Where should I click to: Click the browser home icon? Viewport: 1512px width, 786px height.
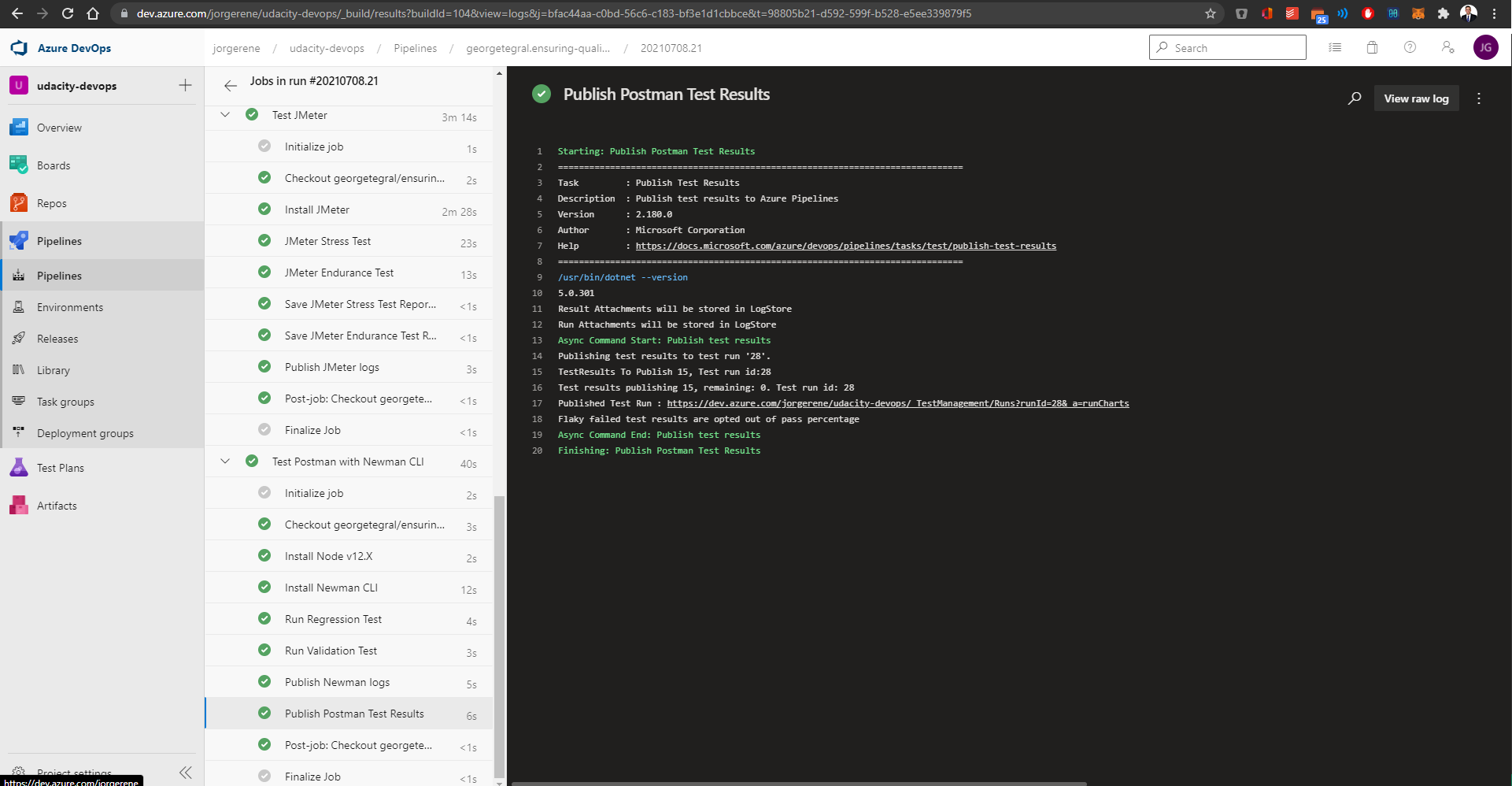point(93,13)
